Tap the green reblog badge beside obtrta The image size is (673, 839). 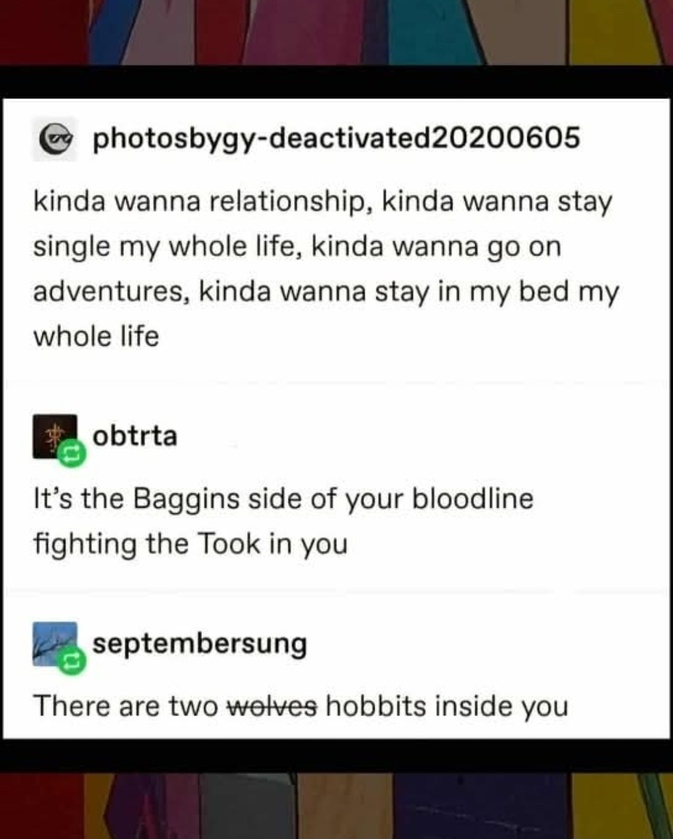(72, 453)
